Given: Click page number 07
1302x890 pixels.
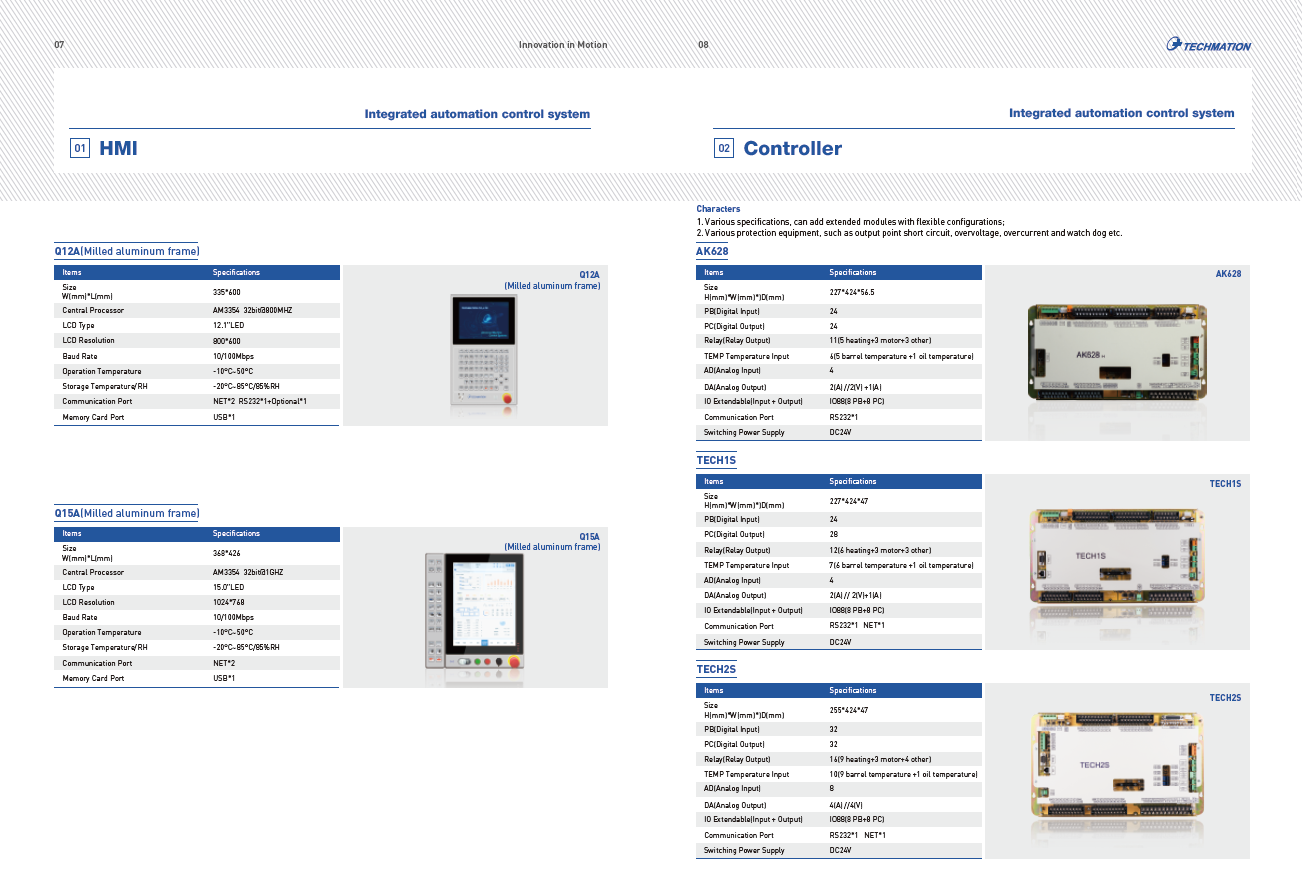Looking at the screenshot, I should [x=59, y=45].
